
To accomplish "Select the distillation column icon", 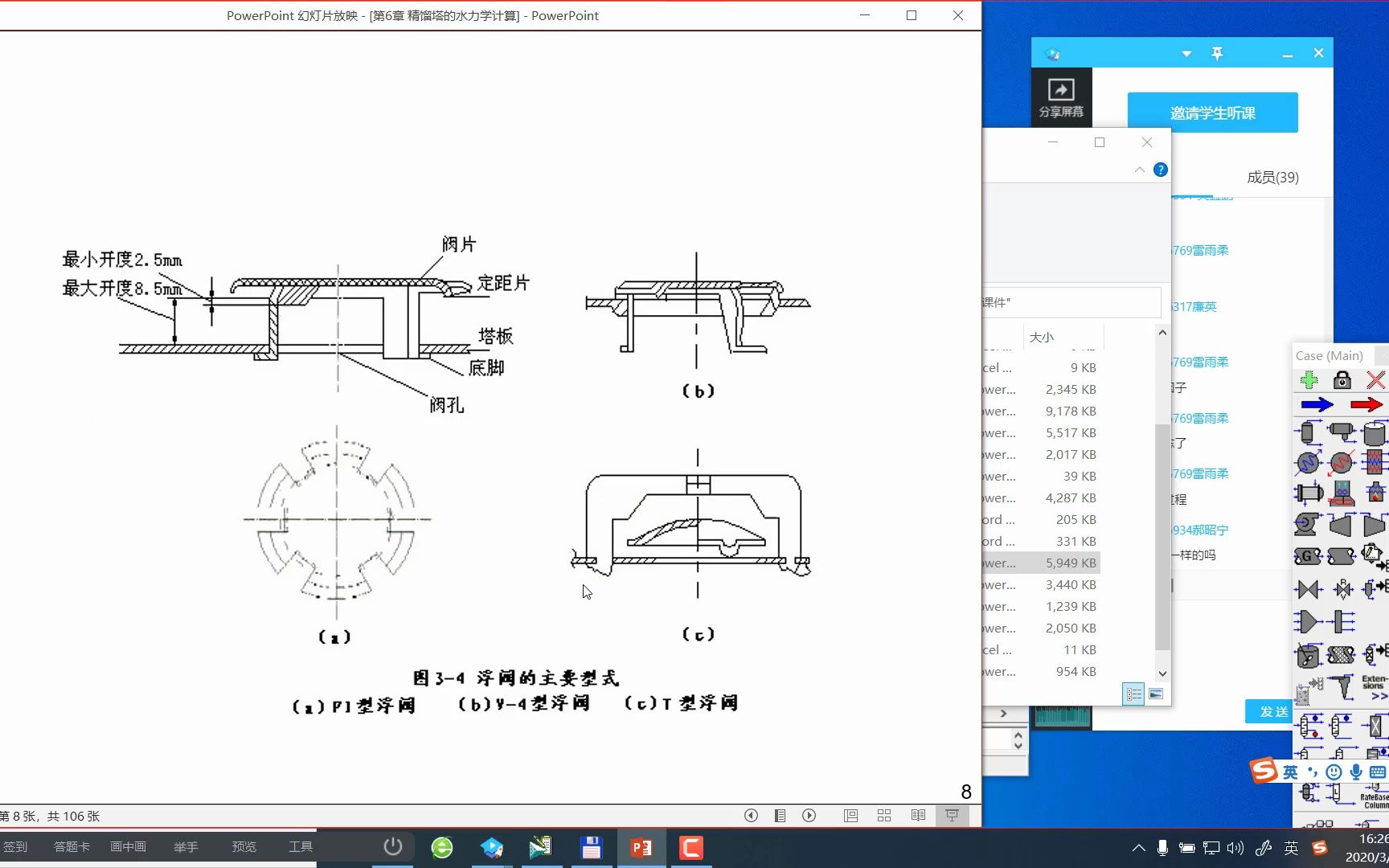I will pyautogui.click(x=1309, y=725).
